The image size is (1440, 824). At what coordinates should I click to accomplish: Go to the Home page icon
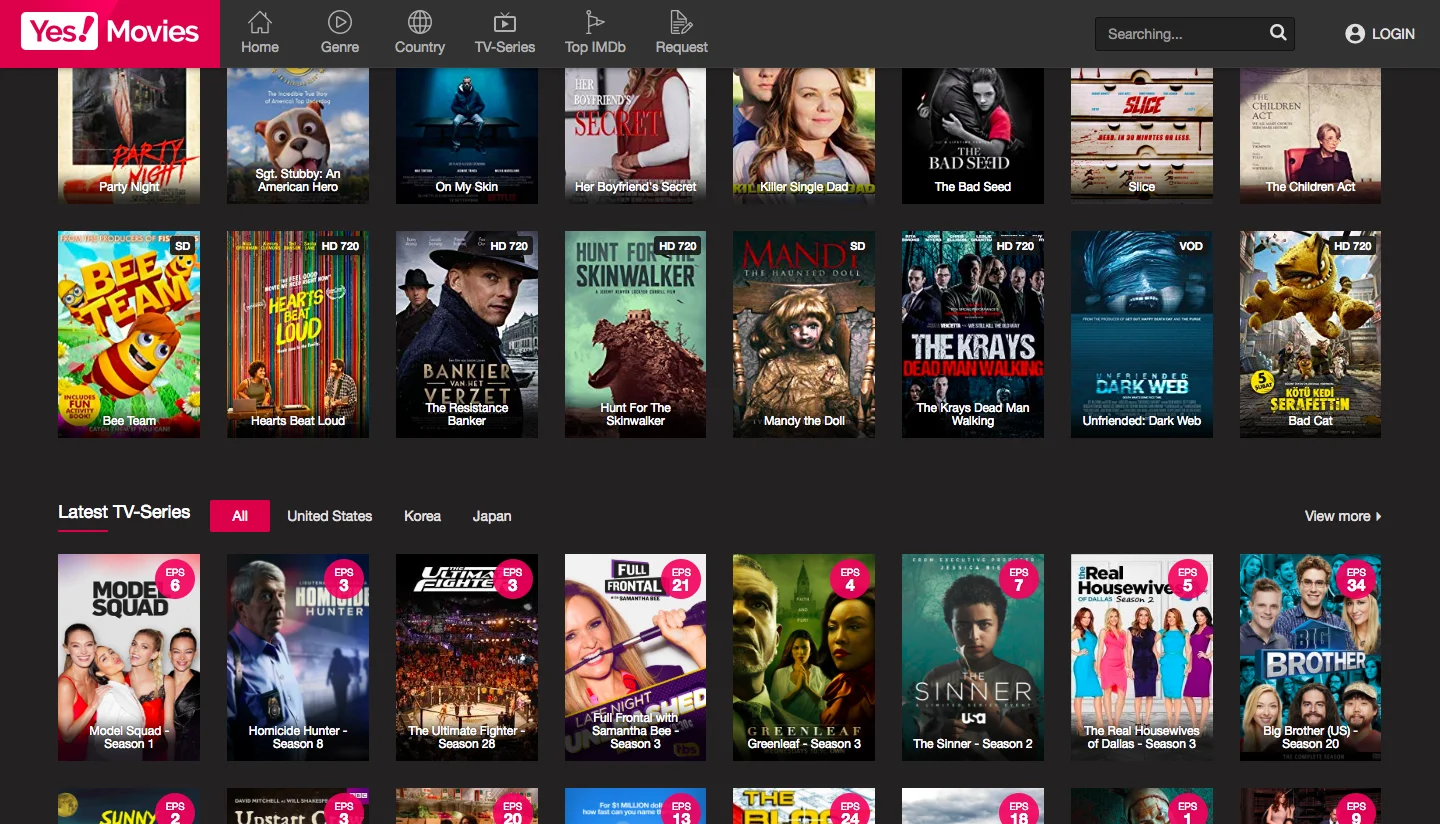coord(260,22)
